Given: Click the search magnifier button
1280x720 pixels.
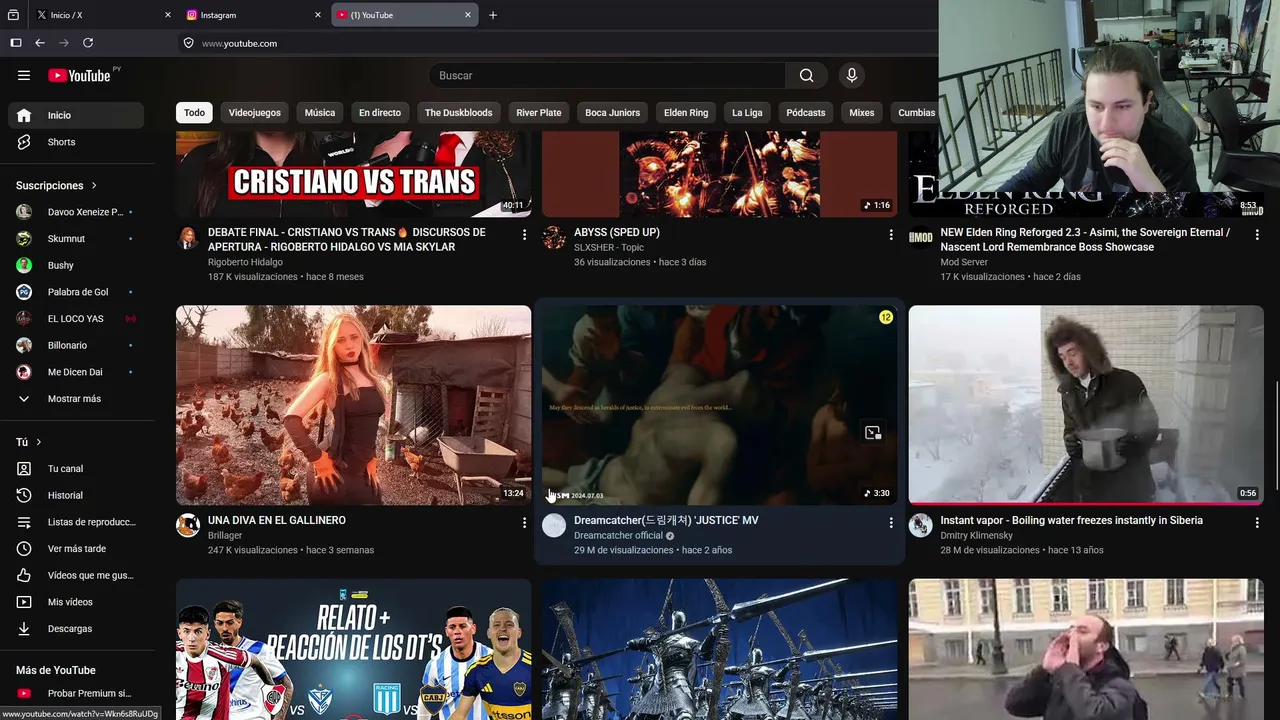Looking at the screenshot, I should click(x=806, y=75).
